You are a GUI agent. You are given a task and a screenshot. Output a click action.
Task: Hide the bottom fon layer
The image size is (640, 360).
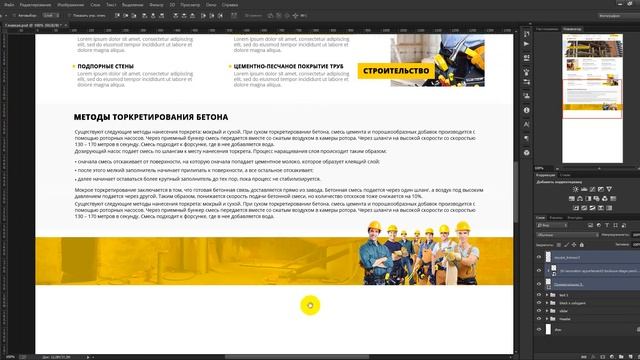(x=539, y=329)
